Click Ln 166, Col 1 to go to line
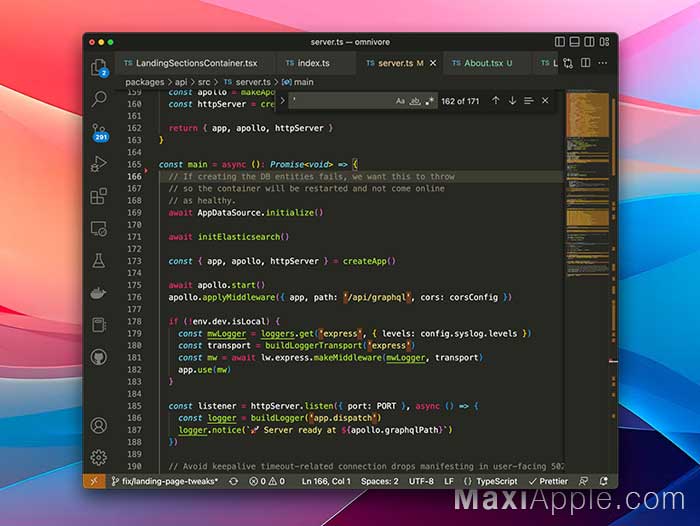The image size is (700, 526). pos(326,481)
